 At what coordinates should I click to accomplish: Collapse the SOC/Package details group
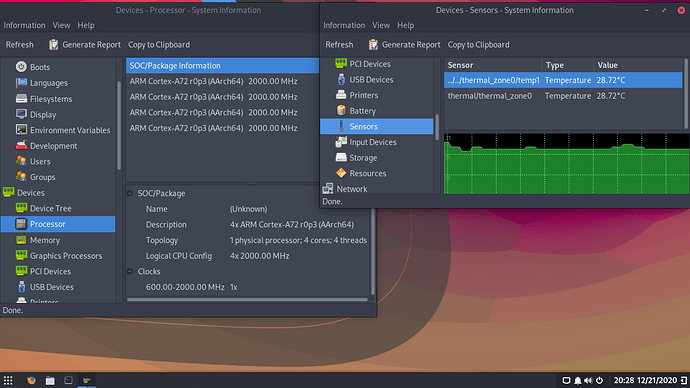tap(130, 193)
